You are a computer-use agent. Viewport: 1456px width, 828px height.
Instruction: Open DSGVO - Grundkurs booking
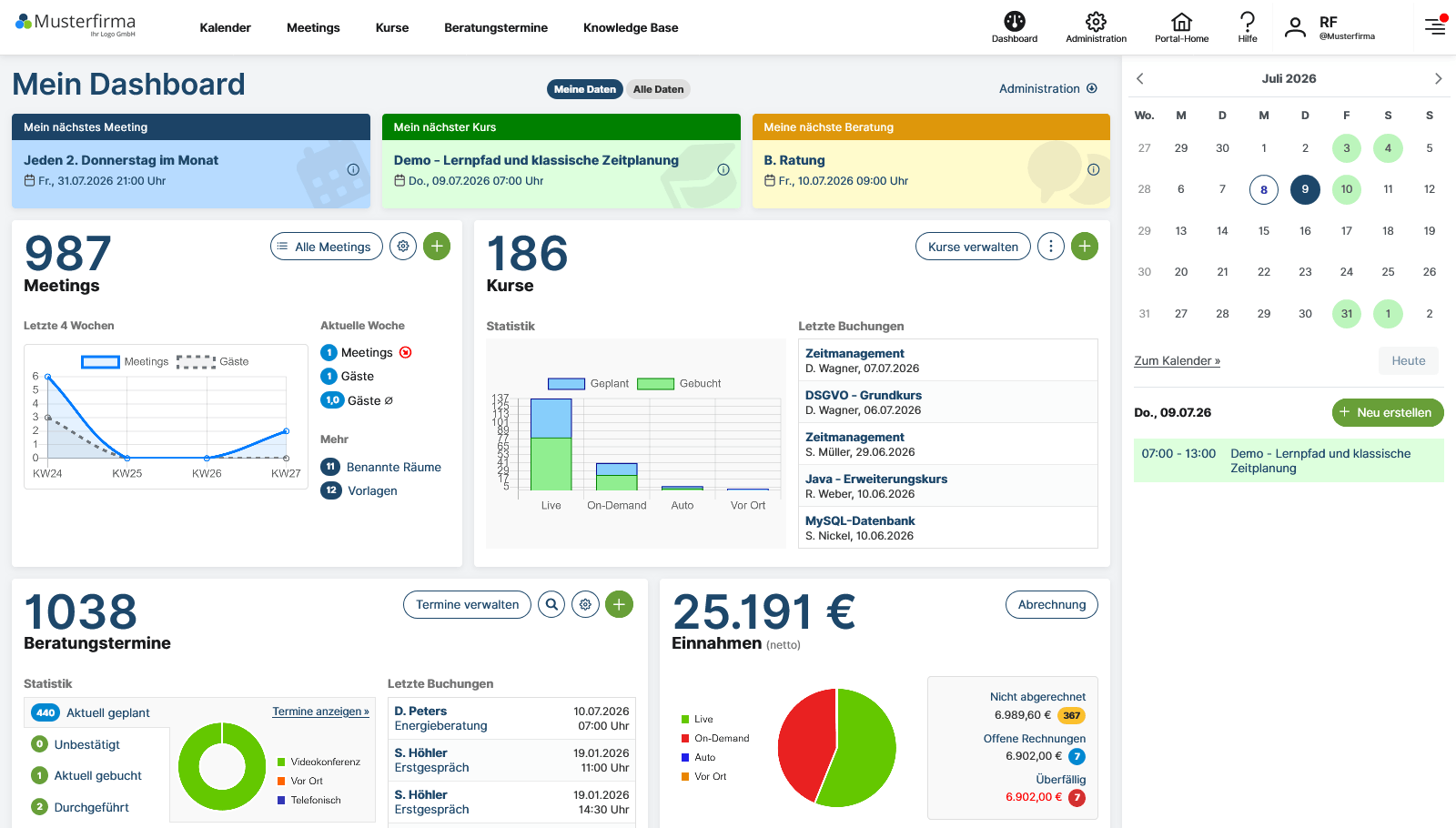947,402
